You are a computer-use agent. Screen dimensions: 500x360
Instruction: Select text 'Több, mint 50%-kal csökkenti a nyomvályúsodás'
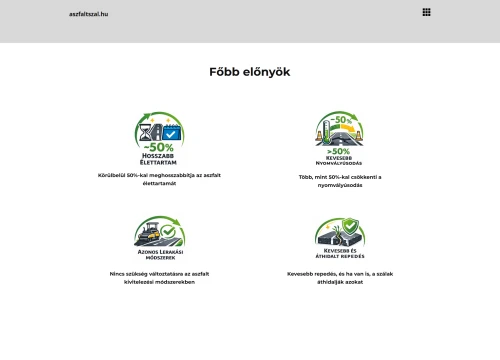tap(340, 181)
